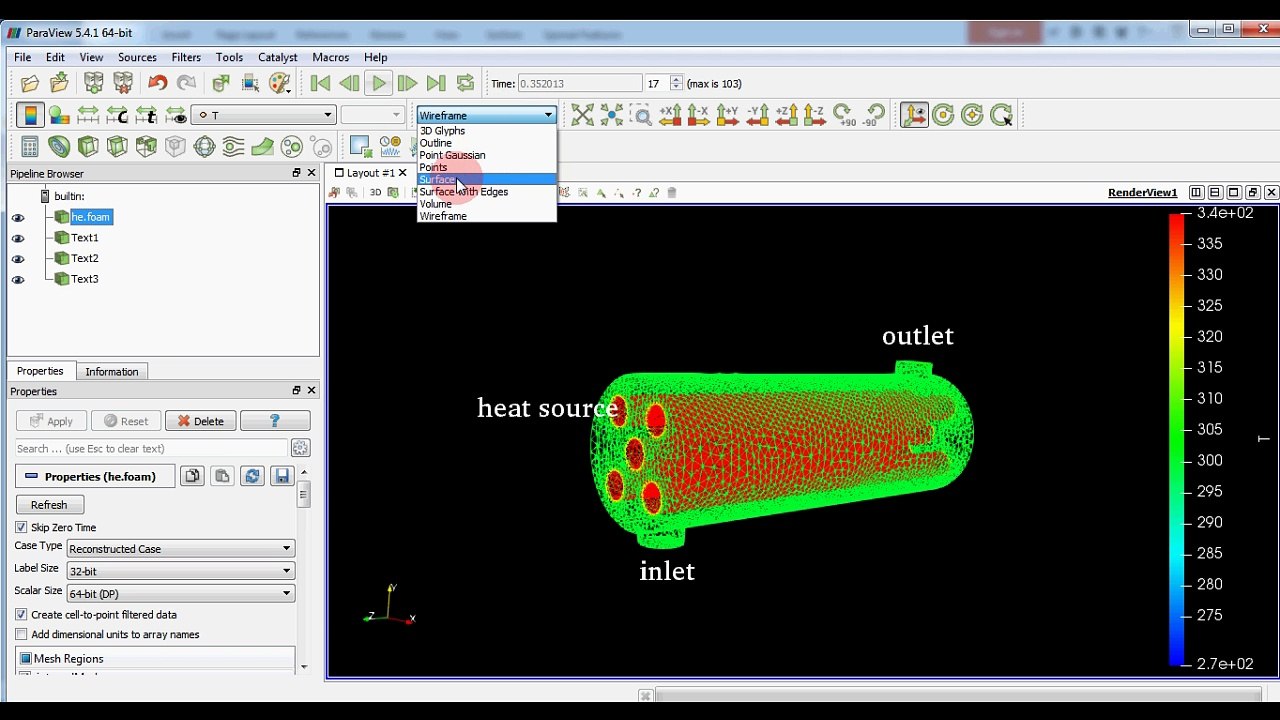Toggle animation loop button
Viewport: 1280px width, 720px height.
[465, 83]
